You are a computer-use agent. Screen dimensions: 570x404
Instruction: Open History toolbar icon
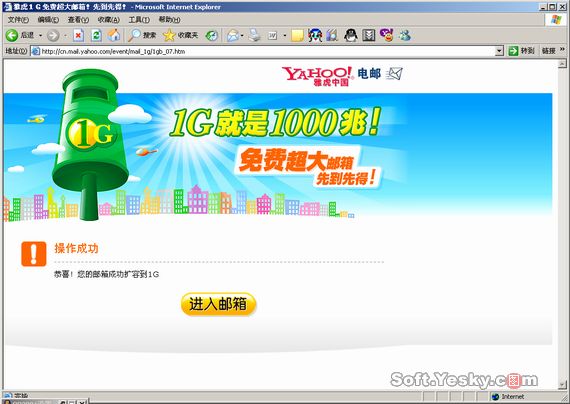(212, 35)
